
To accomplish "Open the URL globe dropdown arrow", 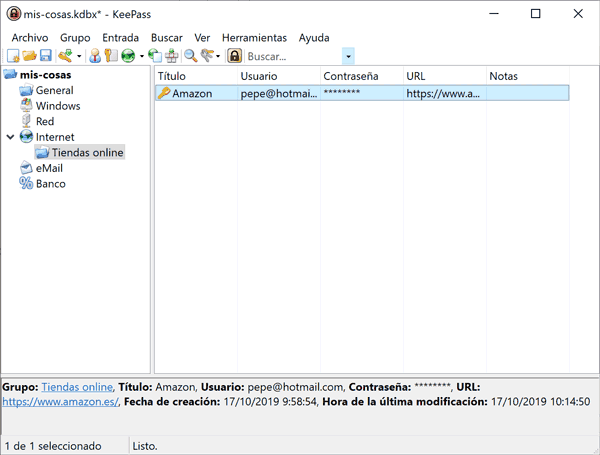I will pyautogui.click(x=141, y=56).
